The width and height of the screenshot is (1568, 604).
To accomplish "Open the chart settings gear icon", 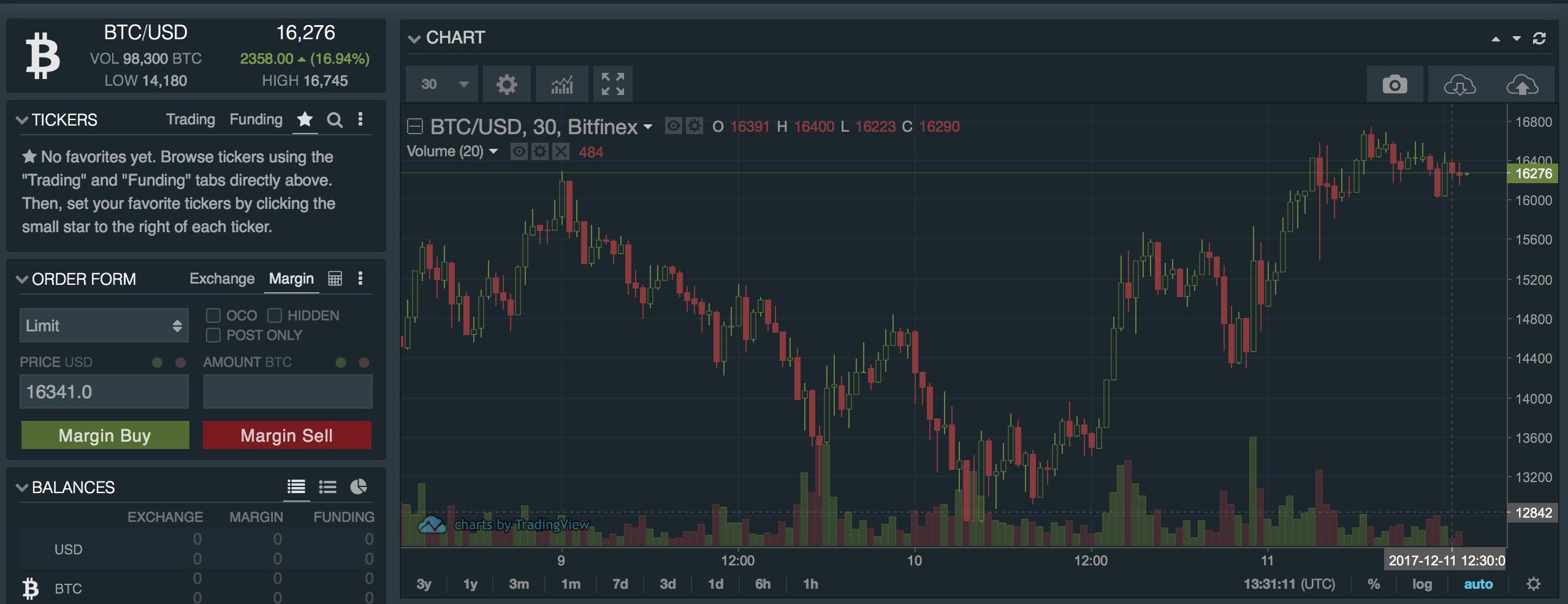I will (x=506, y=84).
